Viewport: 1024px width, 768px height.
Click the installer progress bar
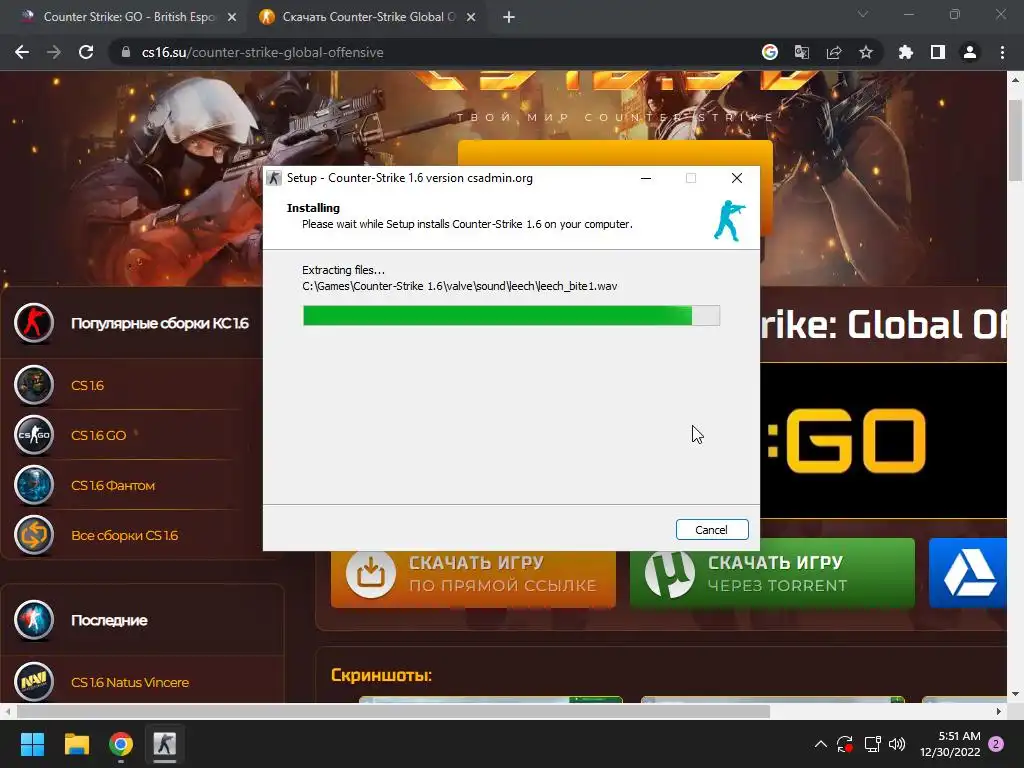[511, 315]
